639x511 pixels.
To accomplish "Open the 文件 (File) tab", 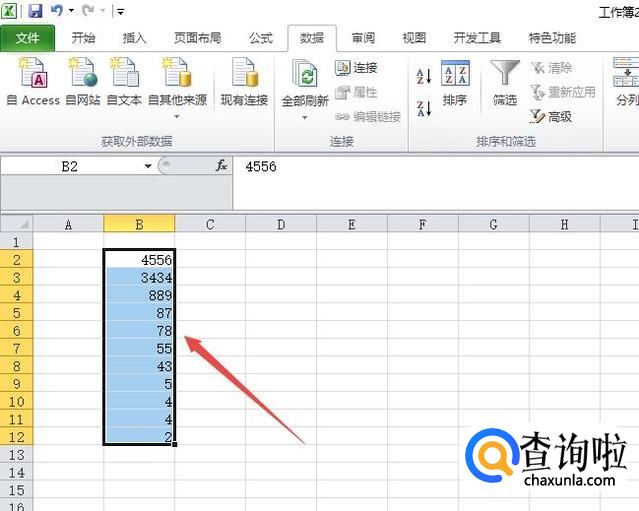I will (27, 38).
